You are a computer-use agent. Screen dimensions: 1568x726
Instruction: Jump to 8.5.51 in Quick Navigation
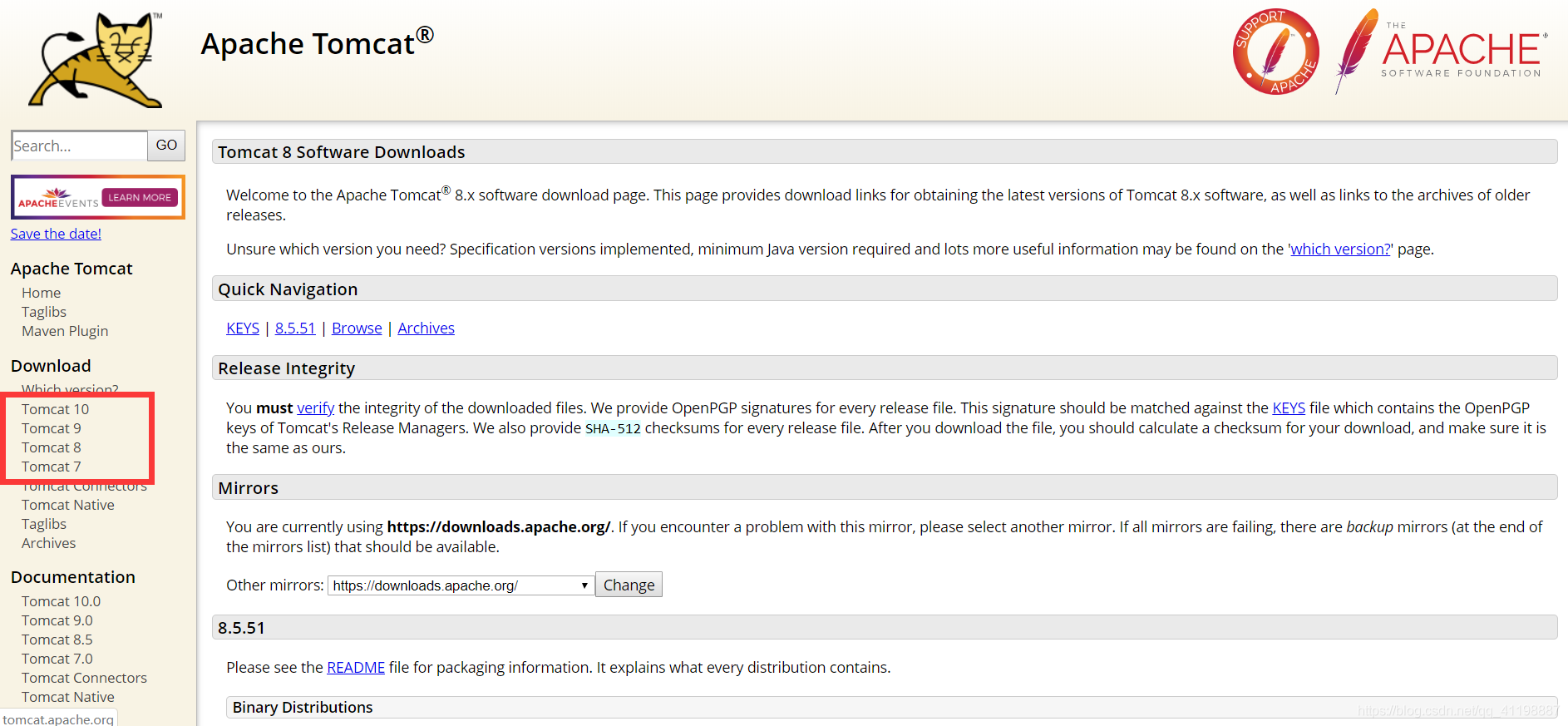295,328
